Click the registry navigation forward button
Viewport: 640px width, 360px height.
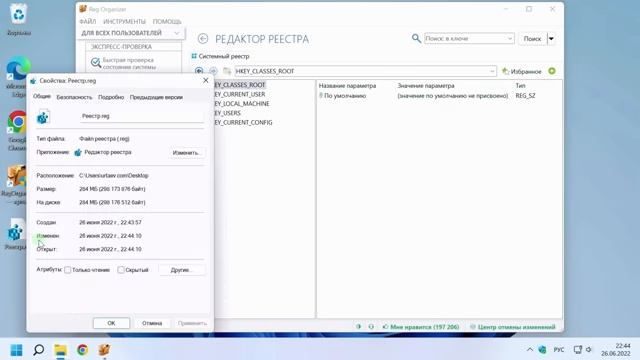(213, 71)
